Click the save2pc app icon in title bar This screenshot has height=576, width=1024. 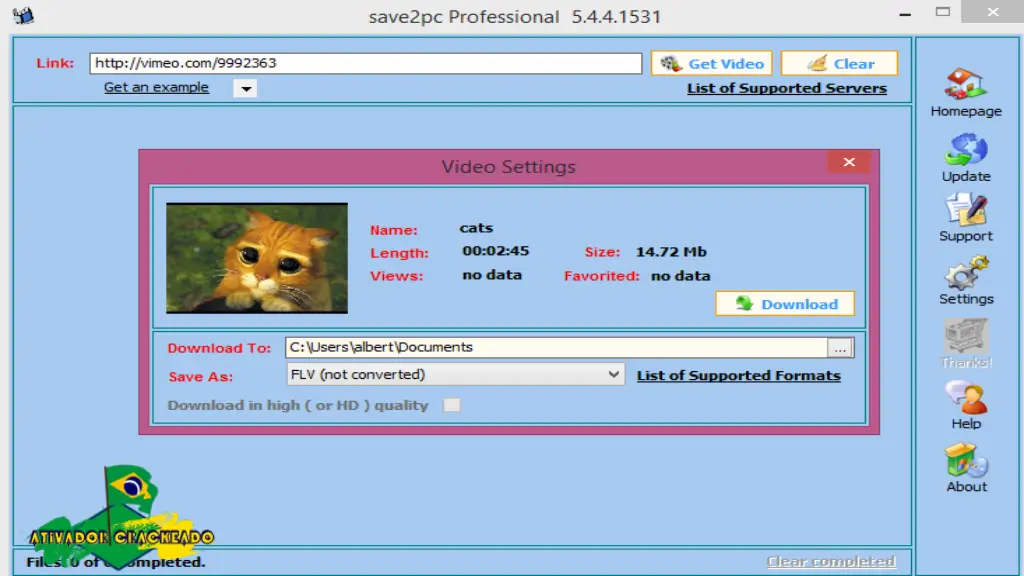(x=23, y=15)
